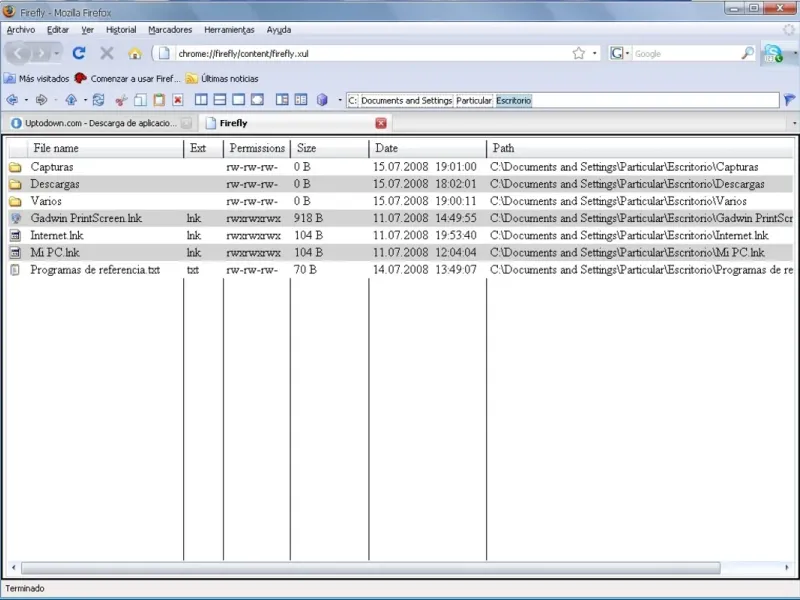Click Firefox navigation forward button
This screenshot has height=600, width=800.
click(41, 53)
